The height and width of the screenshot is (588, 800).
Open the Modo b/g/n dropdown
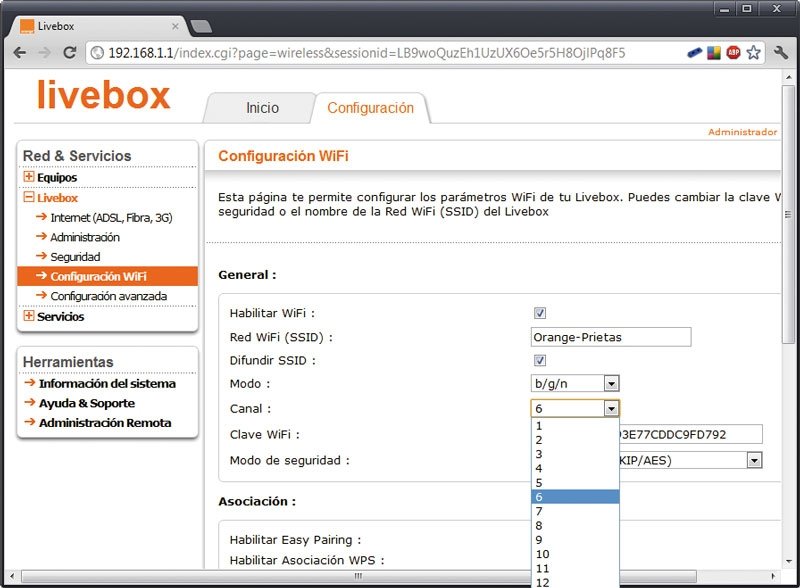coord(575,383)
